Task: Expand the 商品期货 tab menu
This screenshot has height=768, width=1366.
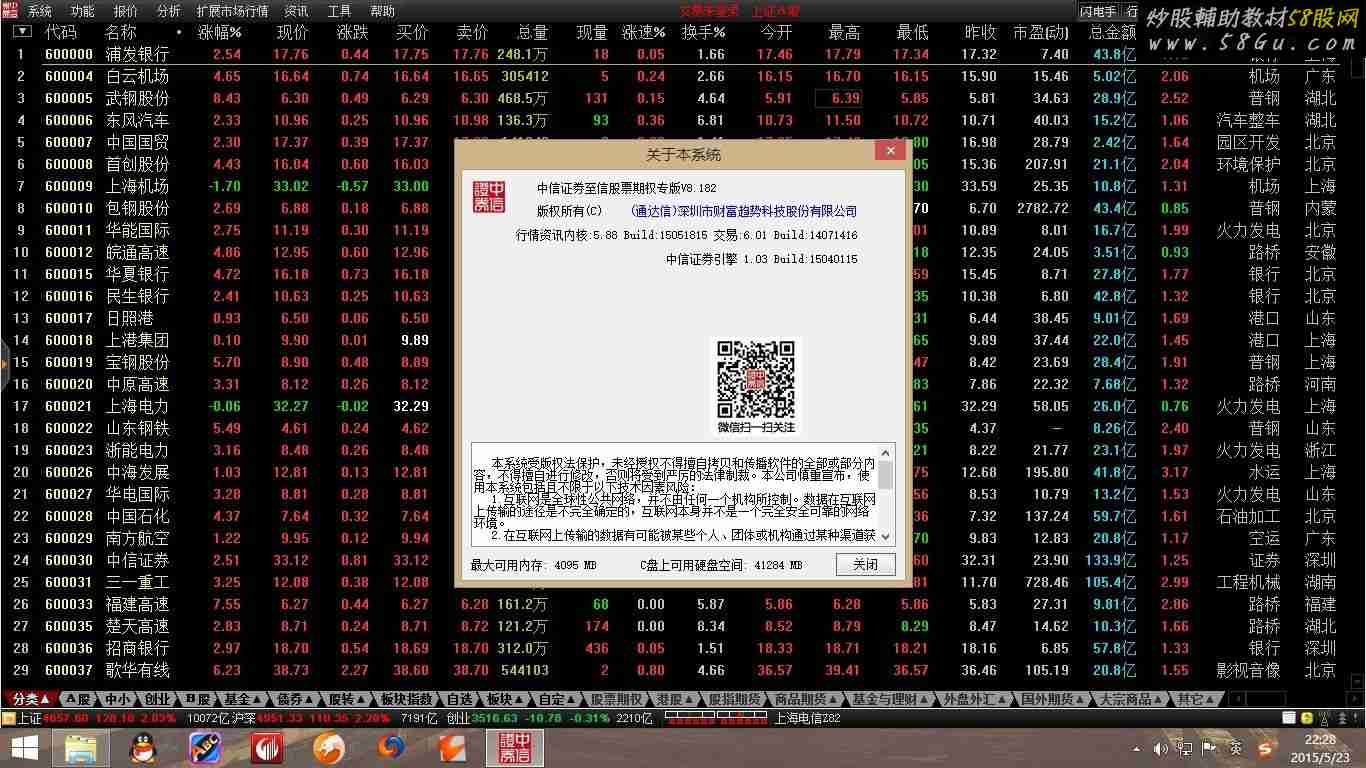Action: (x=806, y=699)
